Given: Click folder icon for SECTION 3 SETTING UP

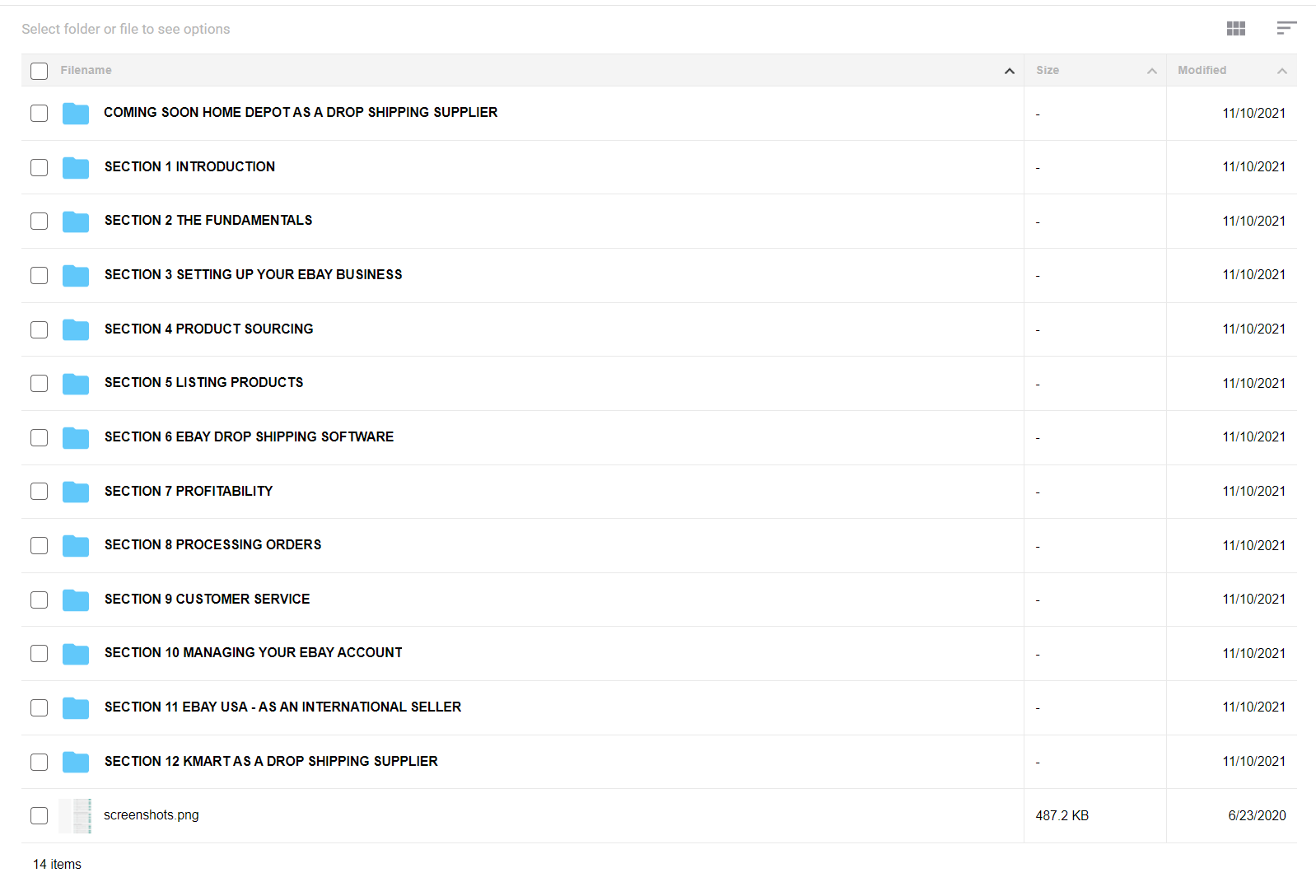Looking at the screenshot, I should point(76,276).
